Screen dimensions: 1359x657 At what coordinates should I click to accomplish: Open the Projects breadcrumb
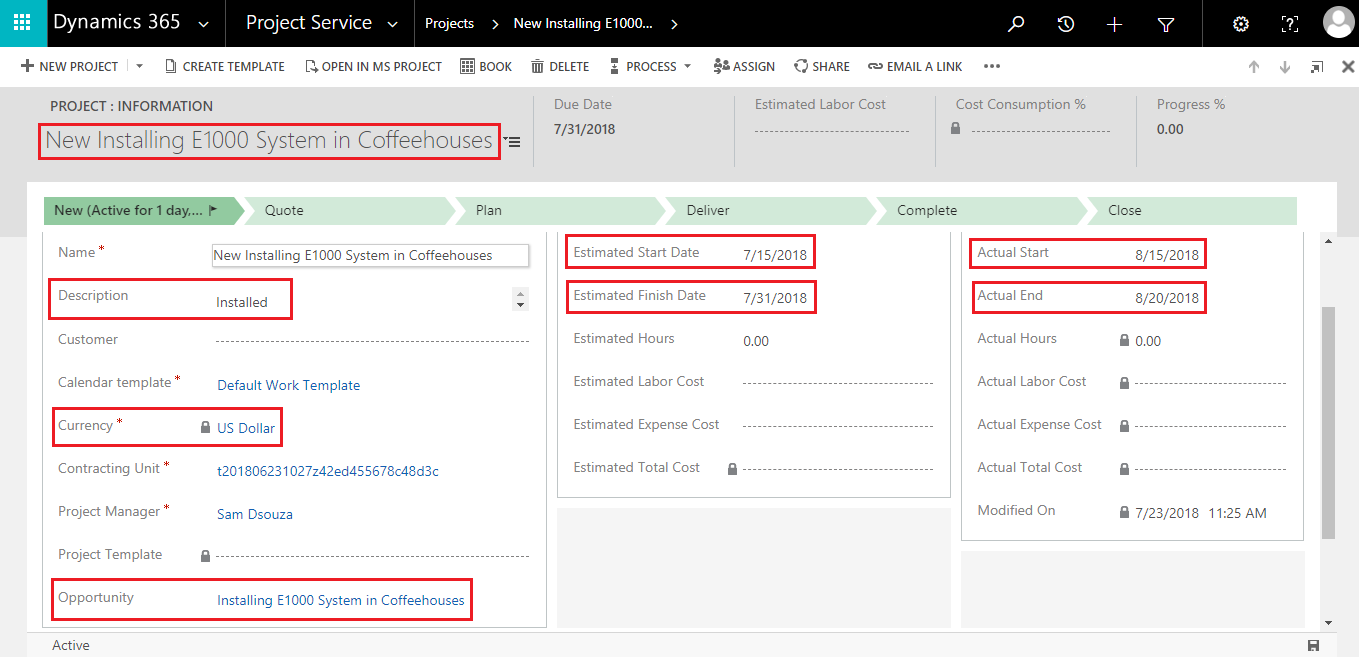point(449,23)
